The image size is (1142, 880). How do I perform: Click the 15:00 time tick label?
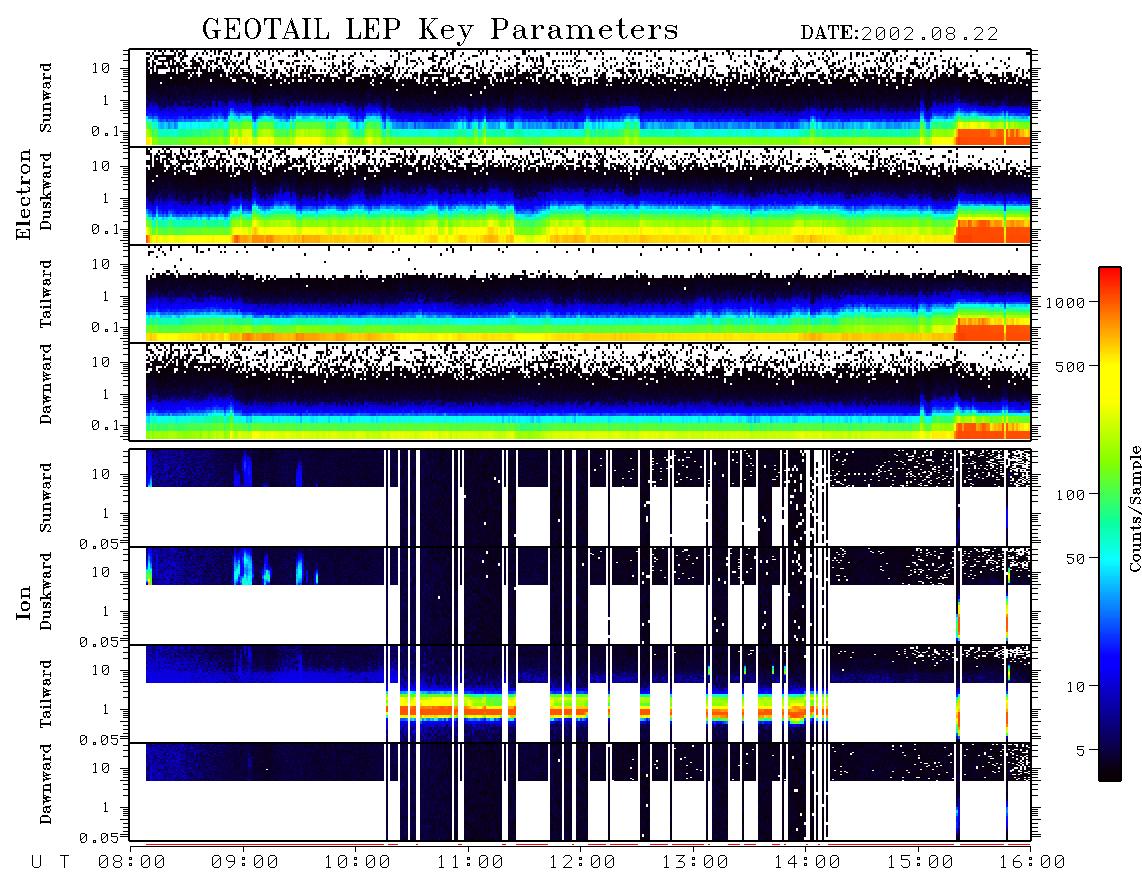click(x=920, y=862)
